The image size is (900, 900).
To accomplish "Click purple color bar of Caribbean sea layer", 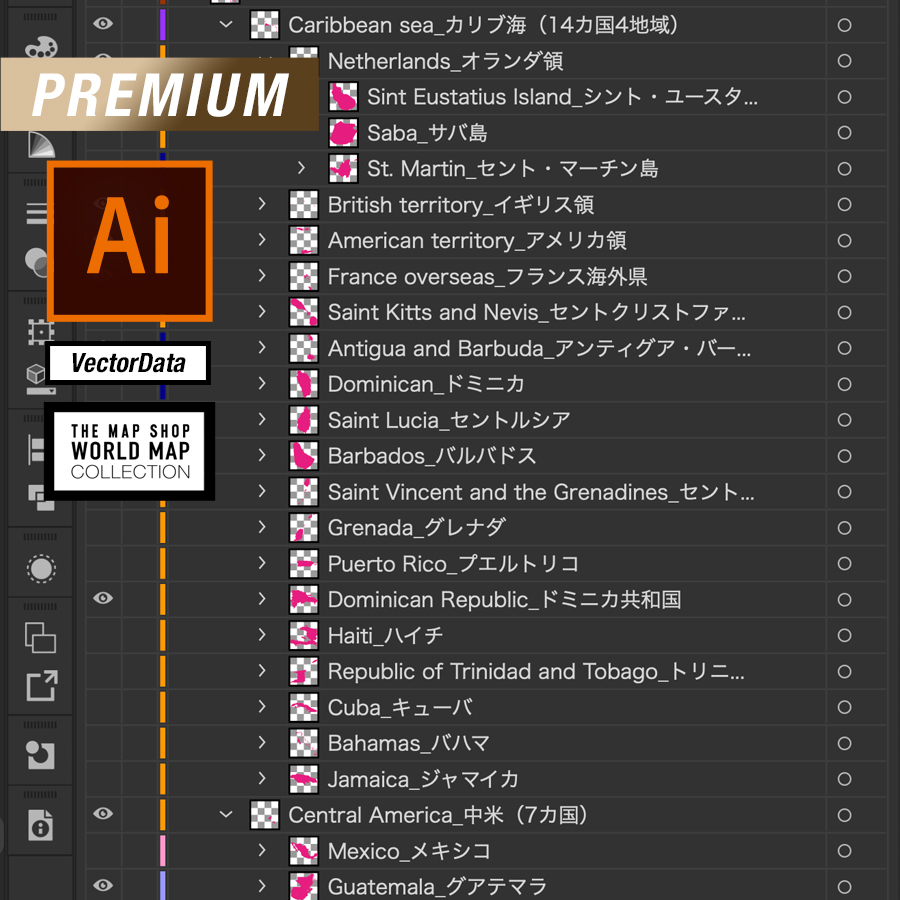I will pyautogui.click(x=163, y=25).
